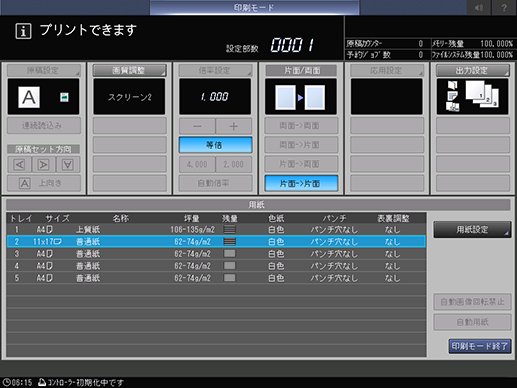Click the speaker volume icon at top
The height and width of the screenshot is (388, 517).
tap(479, 8)
